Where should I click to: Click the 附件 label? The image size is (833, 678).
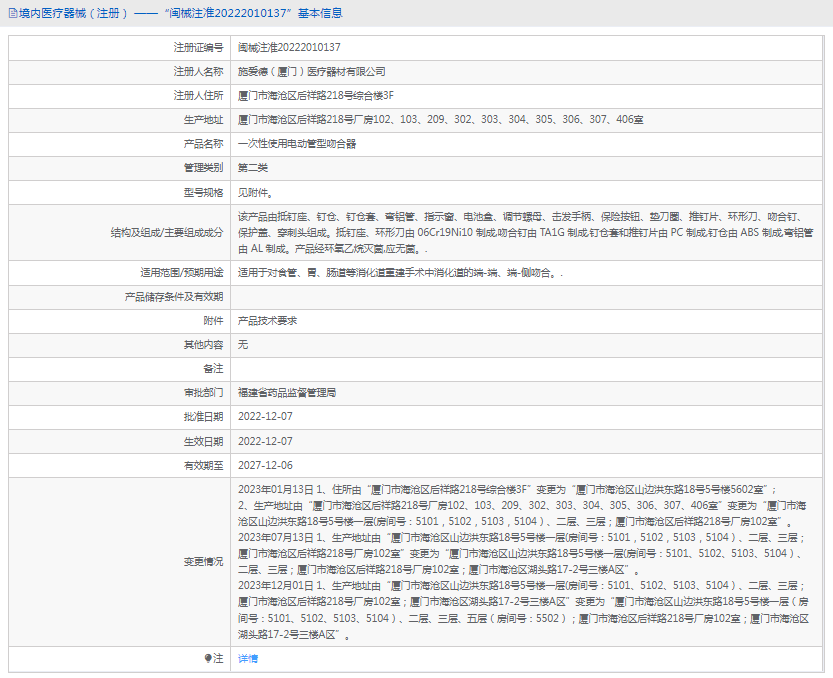point(214,321)
